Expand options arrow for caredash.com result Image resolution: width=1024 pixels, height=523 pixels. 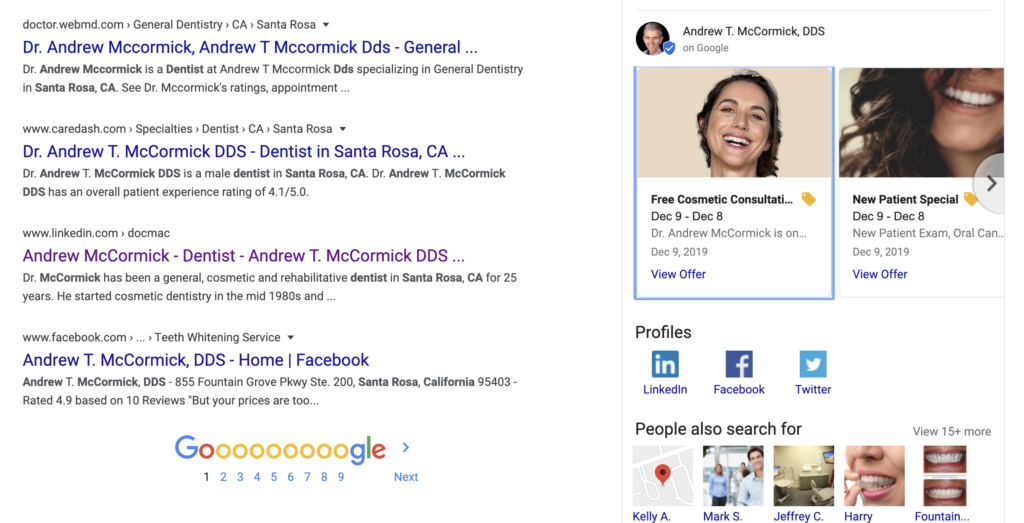point(342,129)
